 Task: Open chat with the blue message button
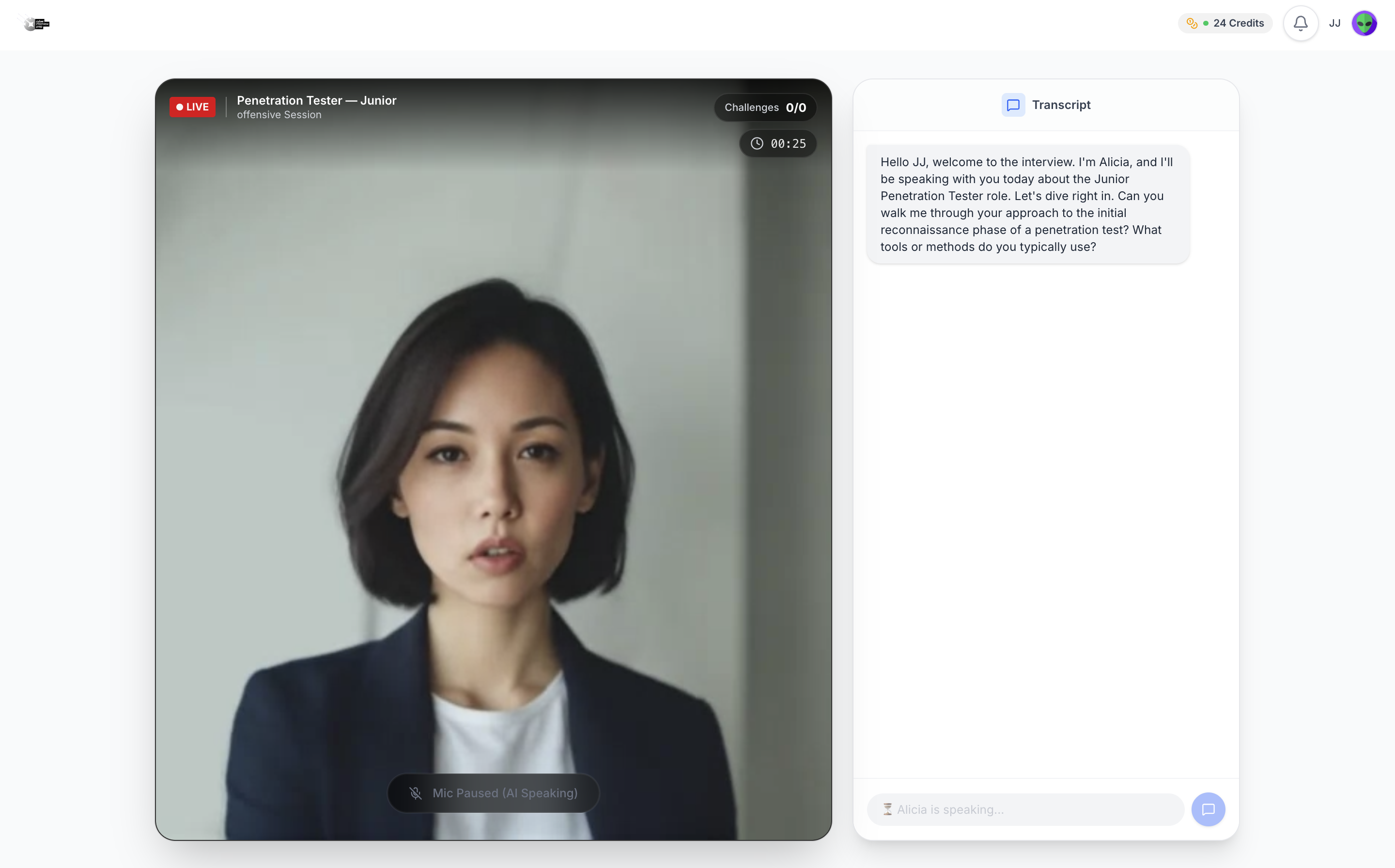(x=1209, y=809)
